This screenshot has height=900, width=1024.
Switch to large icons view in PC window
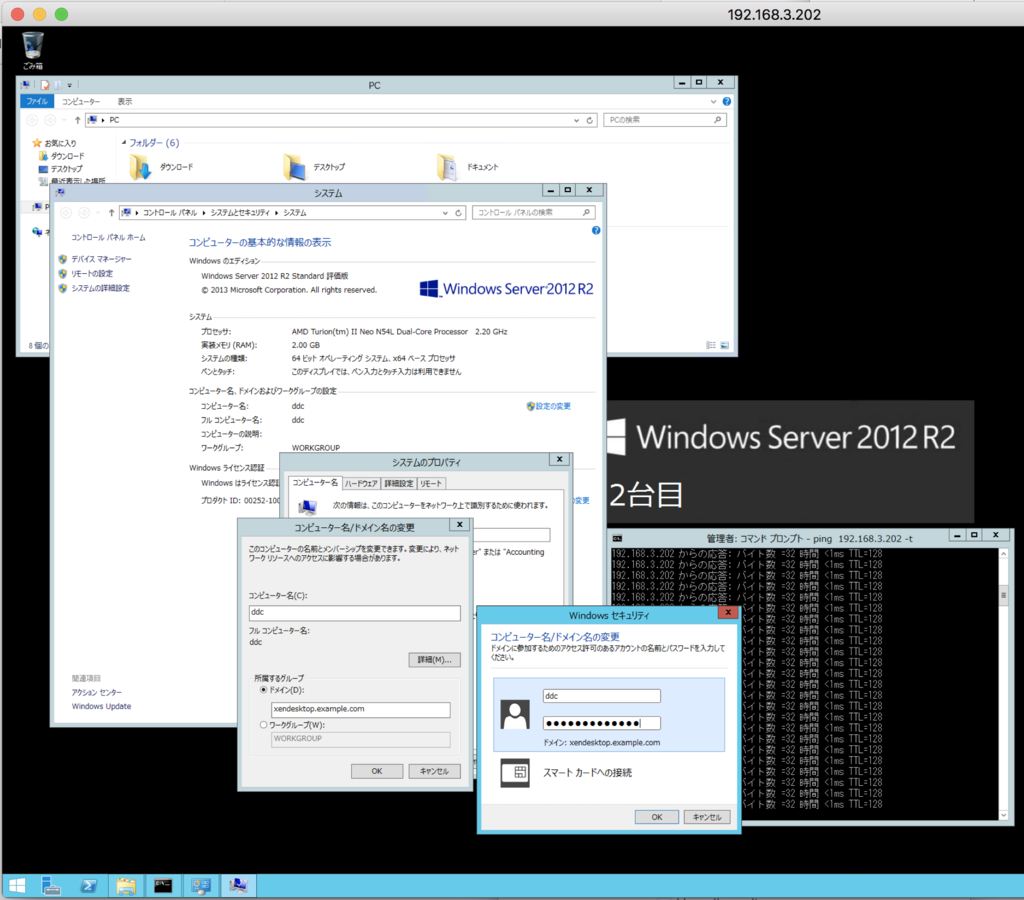tap(724, 345)
